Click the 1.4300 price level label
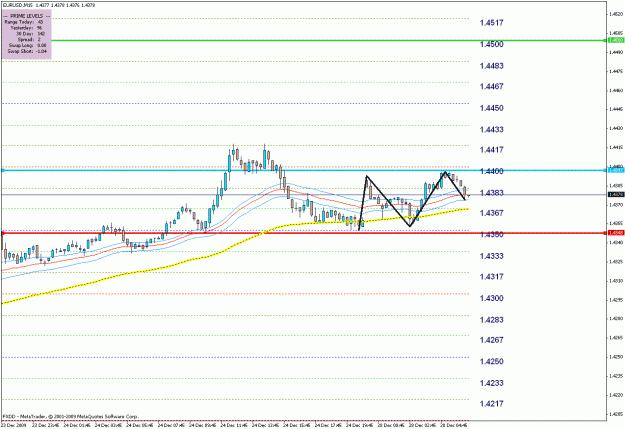This screenshot has width=625, height=429. 491,298
